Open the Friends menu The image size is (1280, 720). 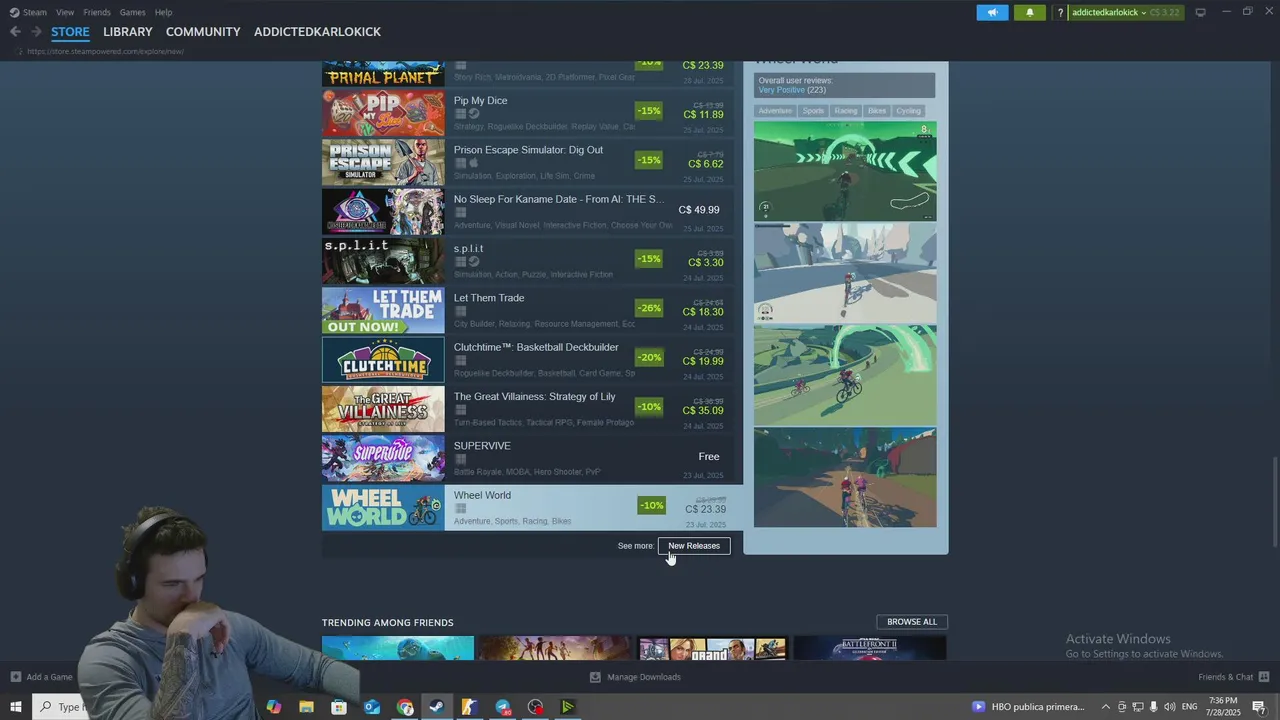[97, 12]
